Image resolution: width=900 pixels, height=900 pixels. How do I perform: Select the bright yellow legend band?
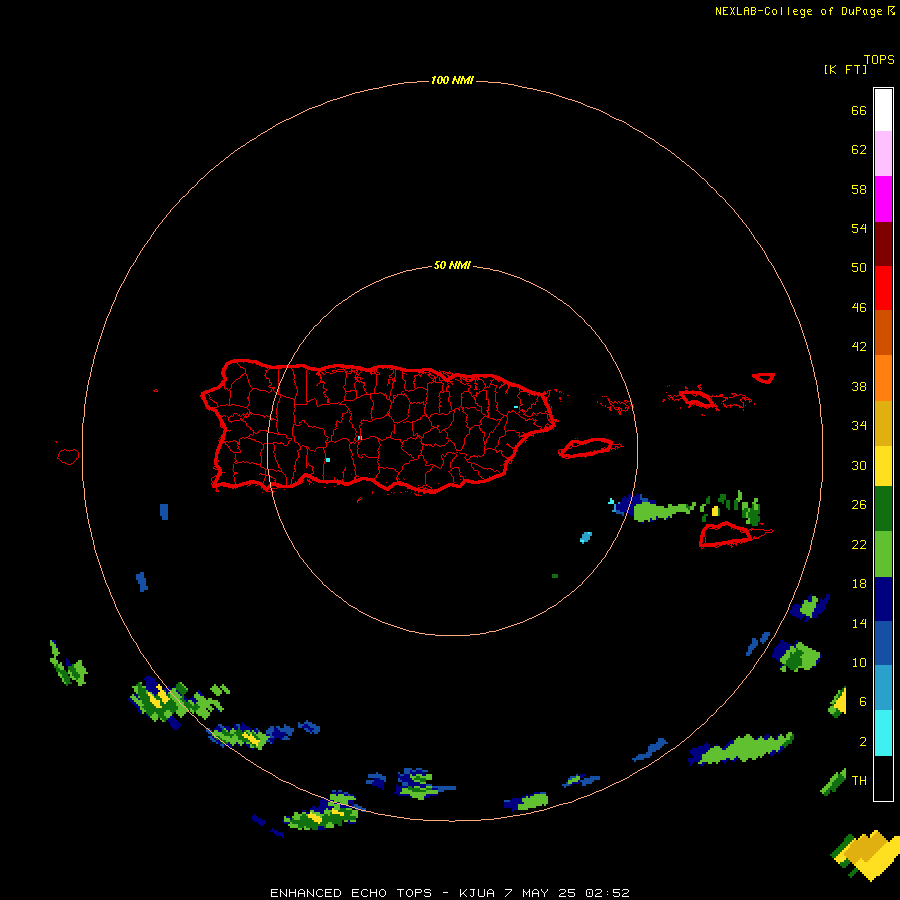click(x=883, y=465)
